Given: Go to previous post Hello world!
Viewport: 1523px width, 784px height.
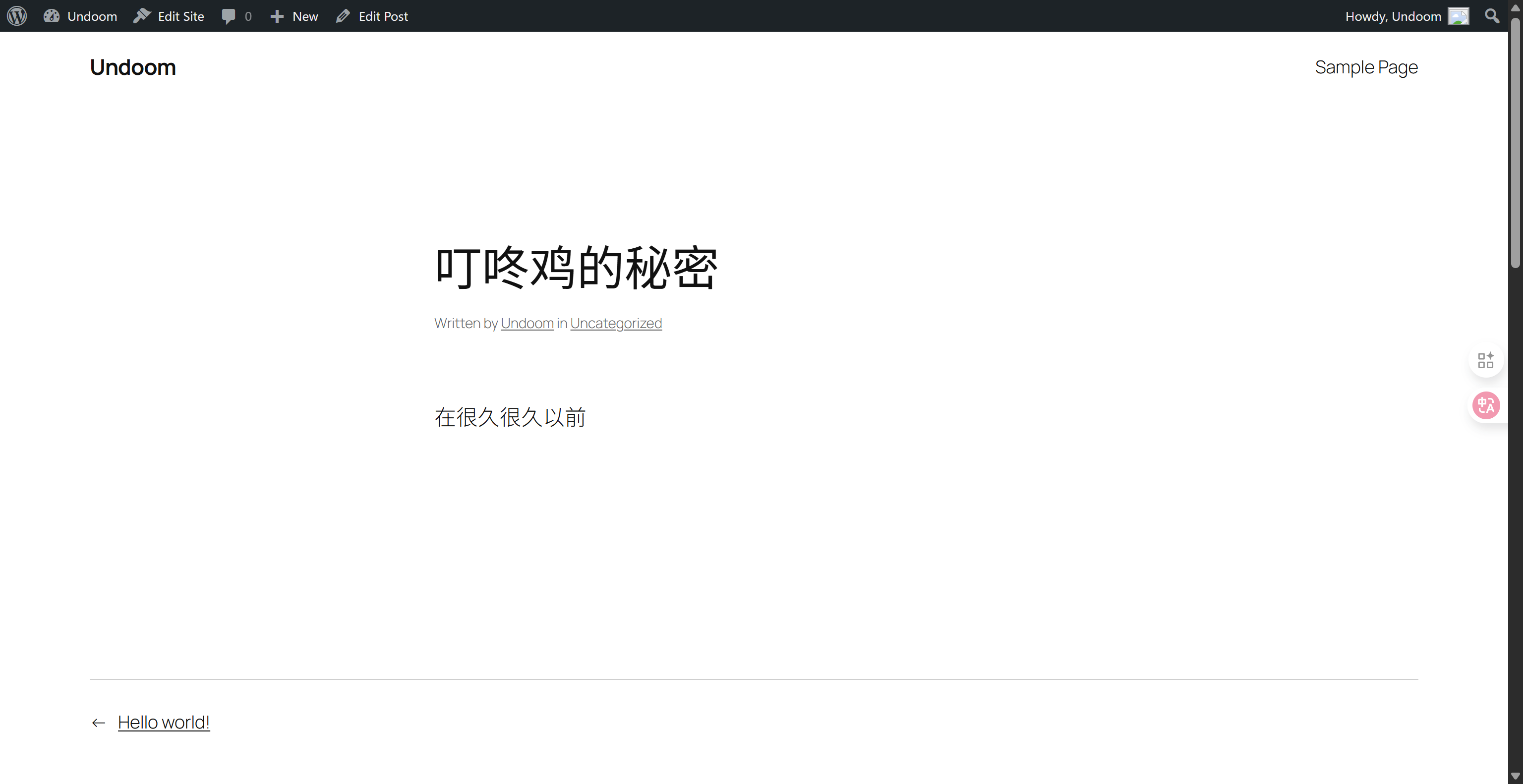Looking at the screenshot, I should (164, 722).
